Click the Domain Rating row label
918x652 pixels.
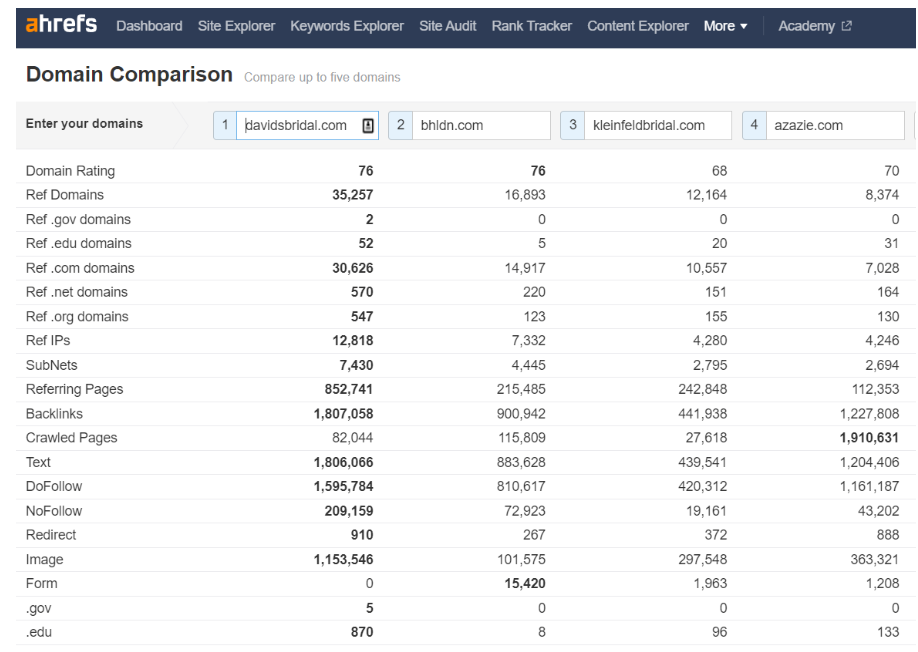(x=70, y=171)
